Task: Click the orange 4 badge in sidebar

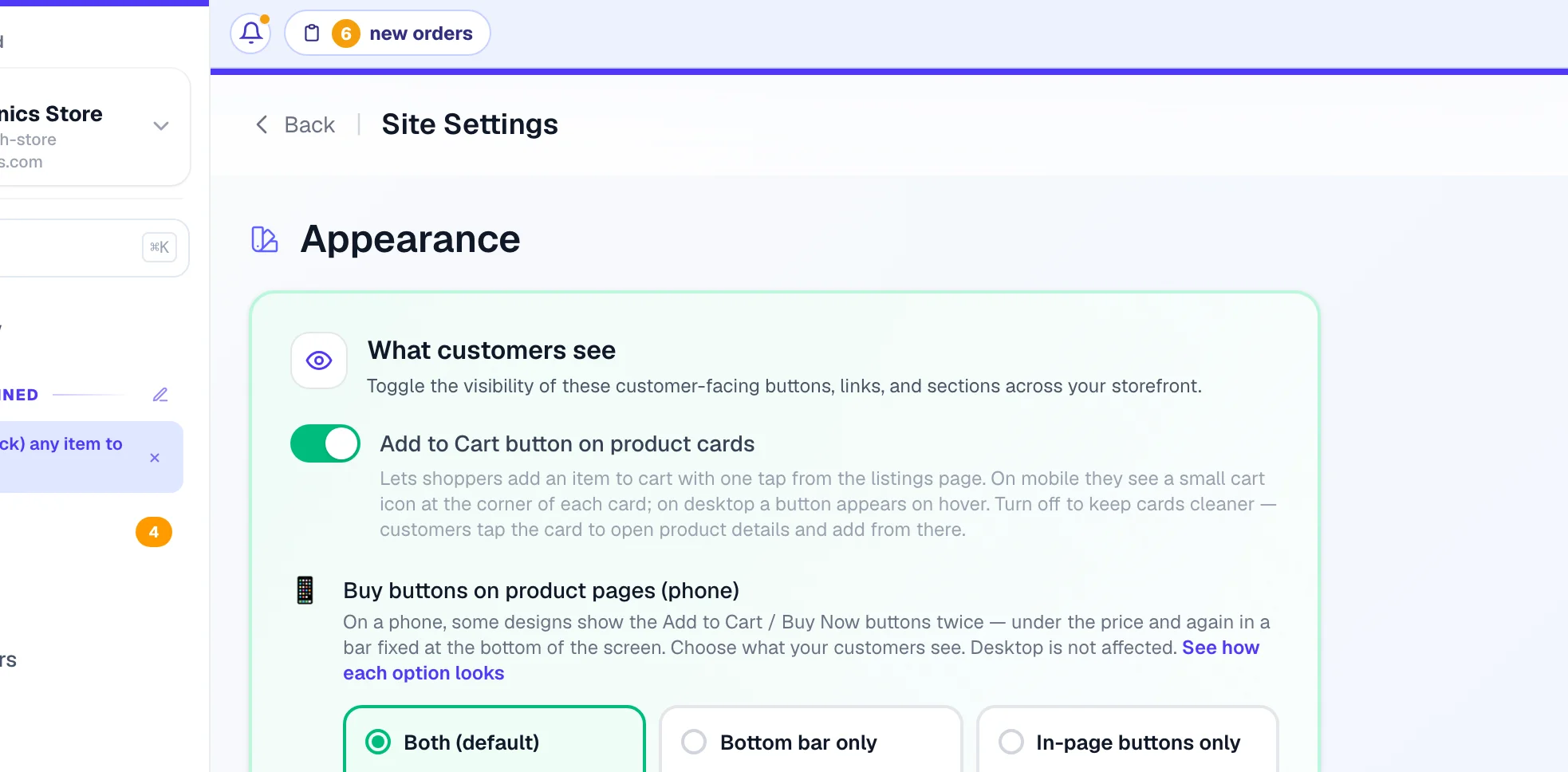Action: [154, 532]
